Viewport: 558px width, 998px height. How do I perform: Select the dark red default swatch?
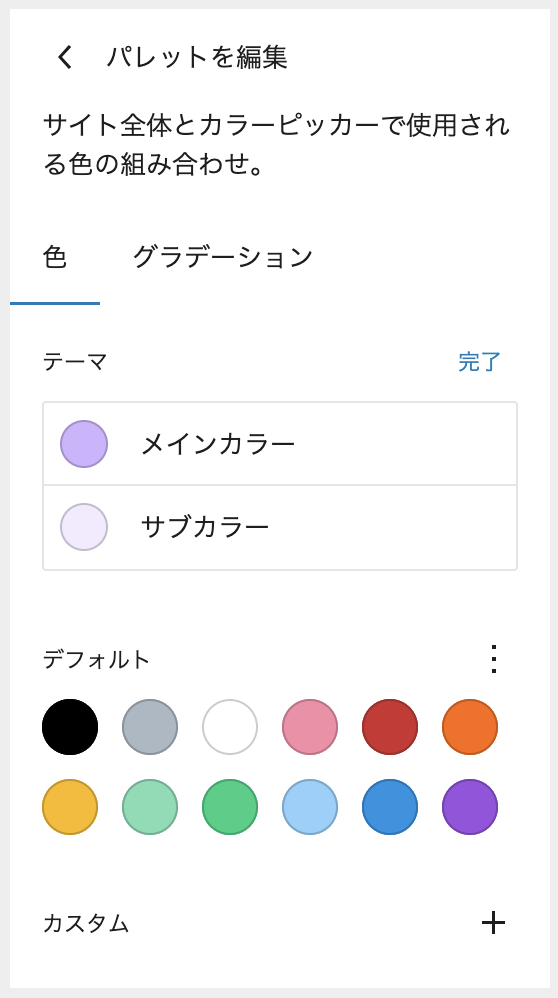tap(390, 727)
